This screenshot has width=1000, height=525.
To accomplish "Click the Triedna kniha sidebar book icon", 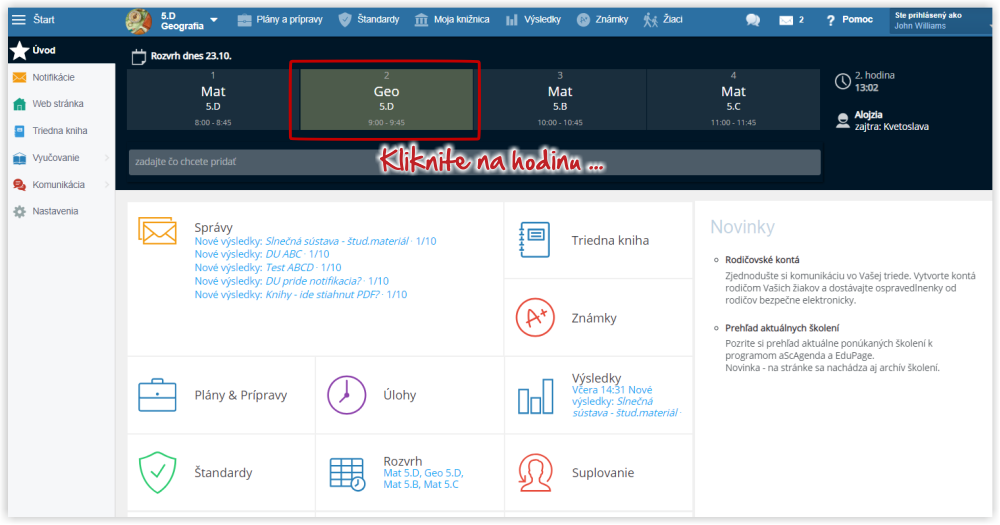I will [x=20, y=131].
